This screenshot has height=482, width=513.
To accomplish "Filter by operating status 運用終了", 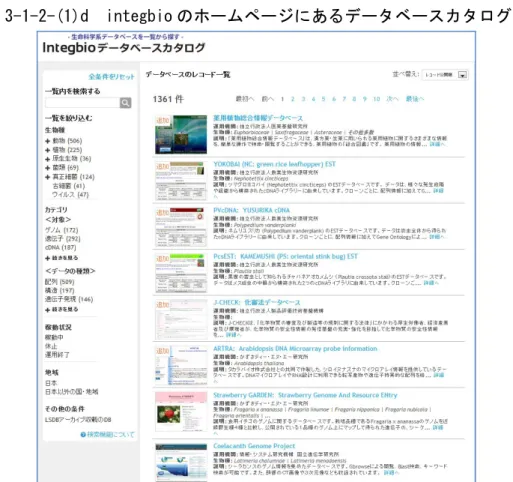I will click(x=57, y=355).
